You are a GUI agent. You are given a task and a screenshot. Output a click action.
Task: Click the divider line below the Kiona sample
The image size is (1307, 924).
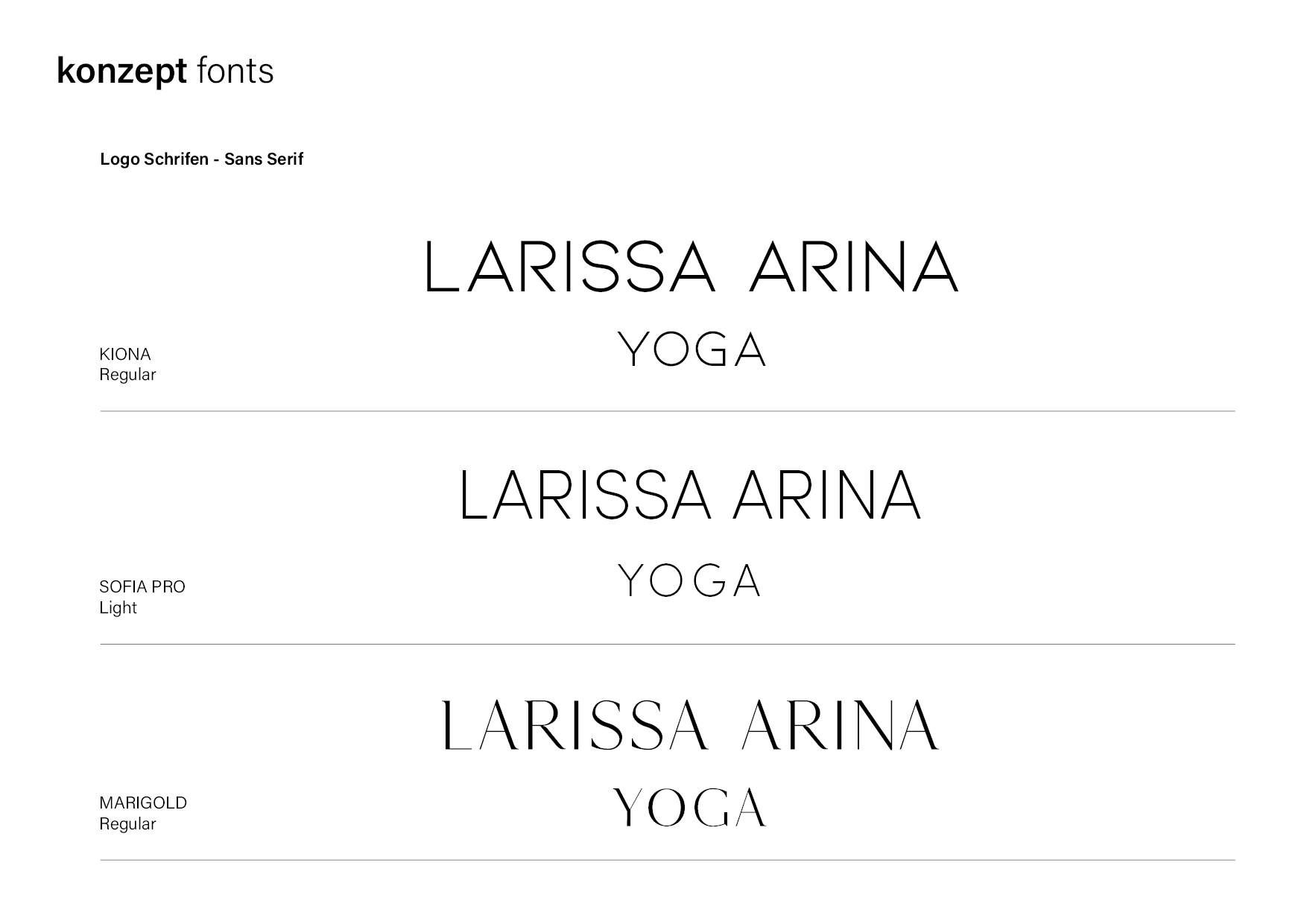(x=668, y=411)
